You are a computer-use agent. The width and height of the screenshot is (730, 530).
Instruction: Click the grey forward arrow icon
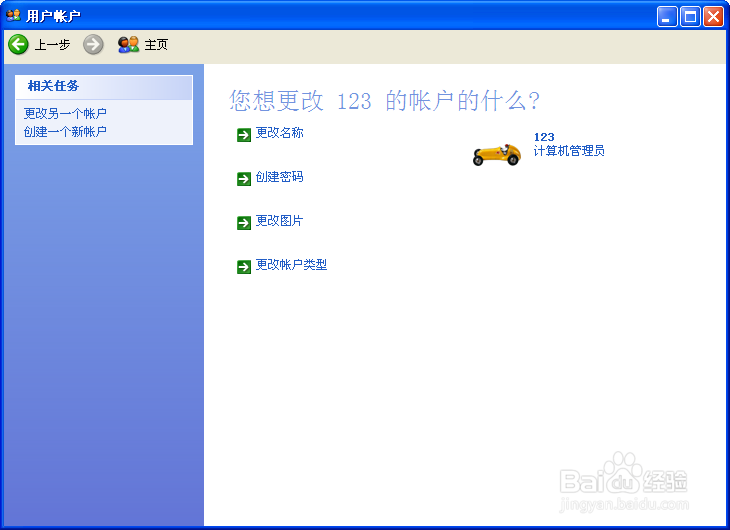click(93, 45)
